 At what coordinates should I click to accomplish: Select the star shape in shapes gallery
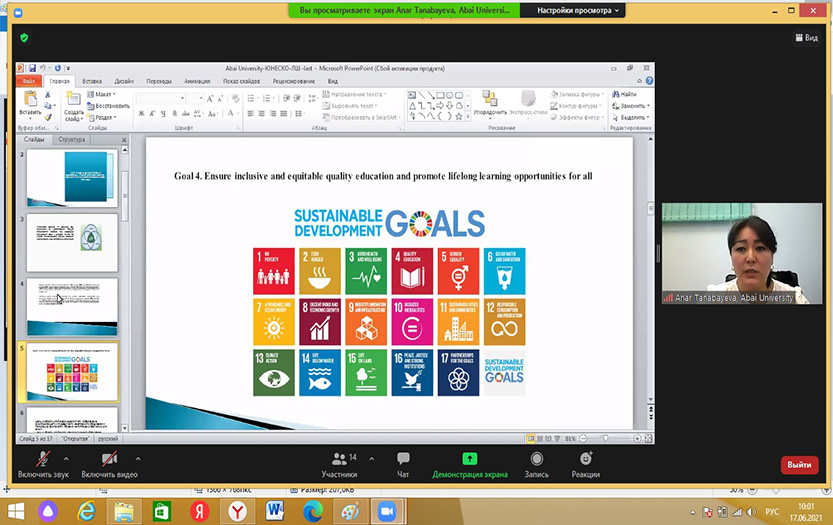[458, 116]
